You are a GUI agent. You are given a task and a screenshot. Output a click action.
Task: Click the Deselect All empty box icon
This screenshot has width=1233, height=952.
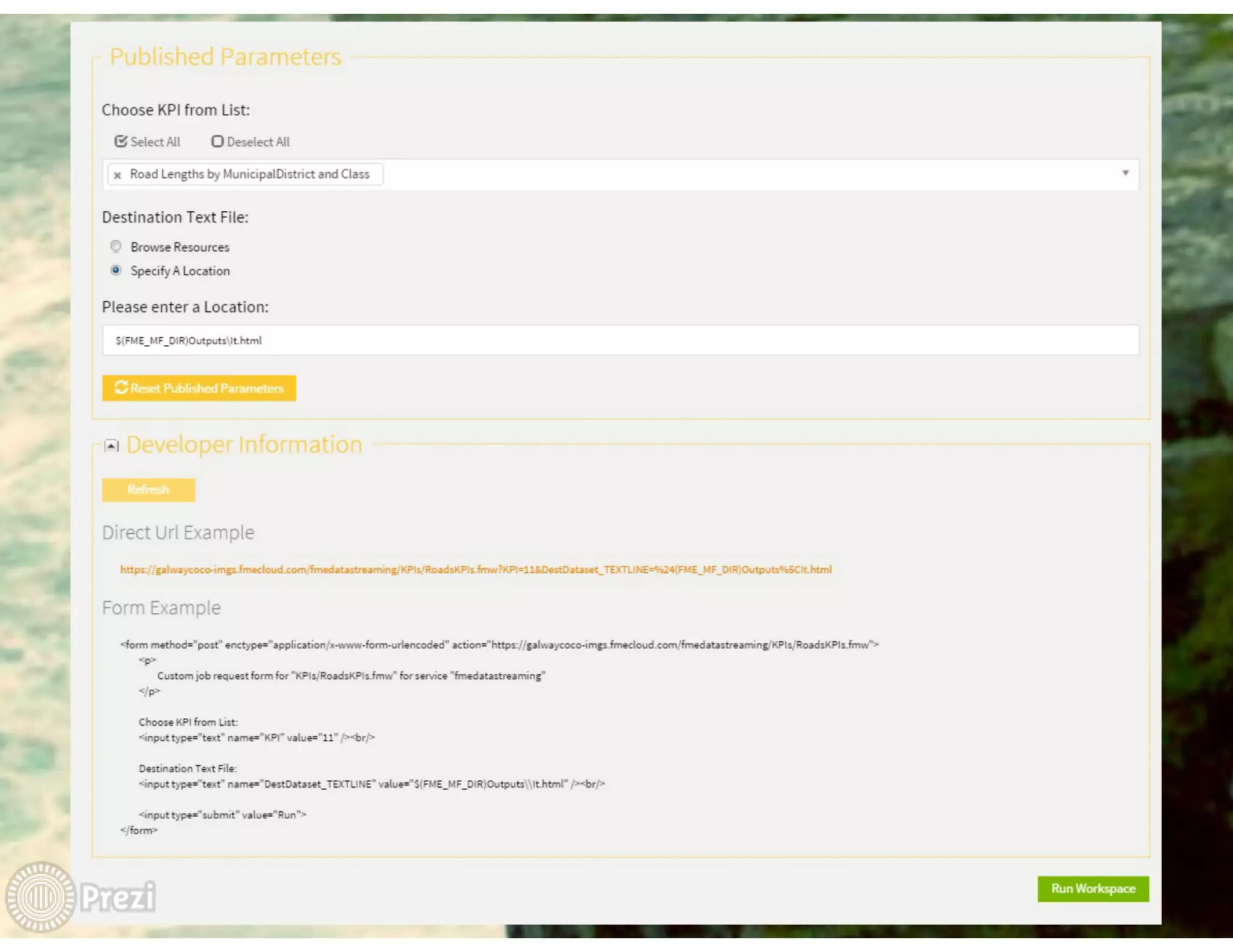(x=217, y=141)
